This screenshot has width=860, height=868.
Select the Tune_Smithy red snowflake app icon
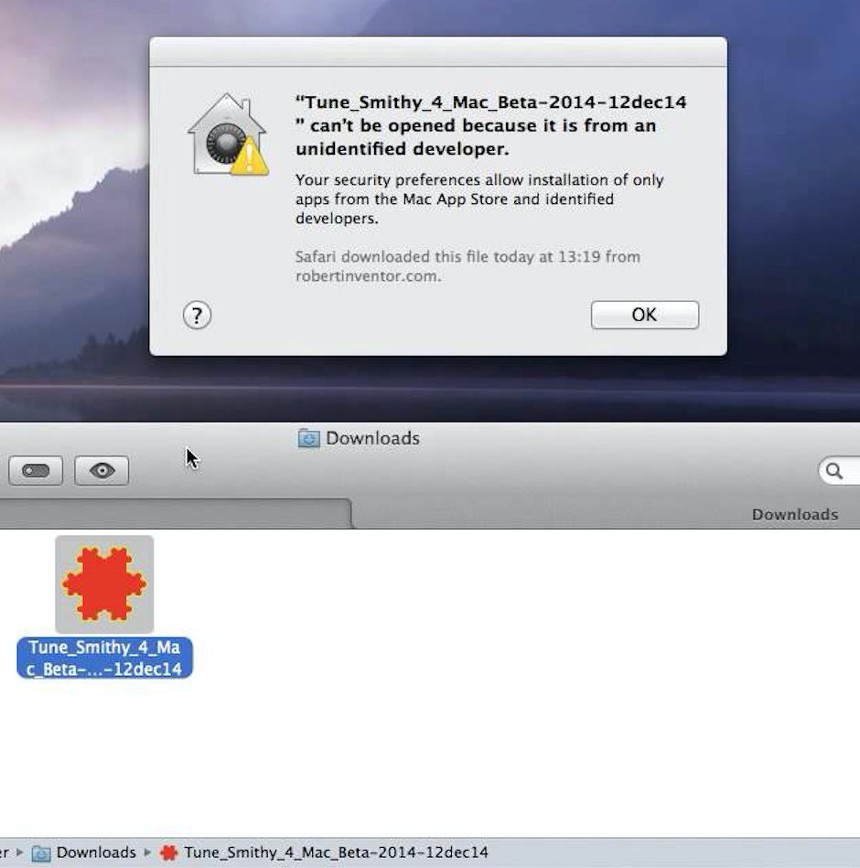(104, 583)
